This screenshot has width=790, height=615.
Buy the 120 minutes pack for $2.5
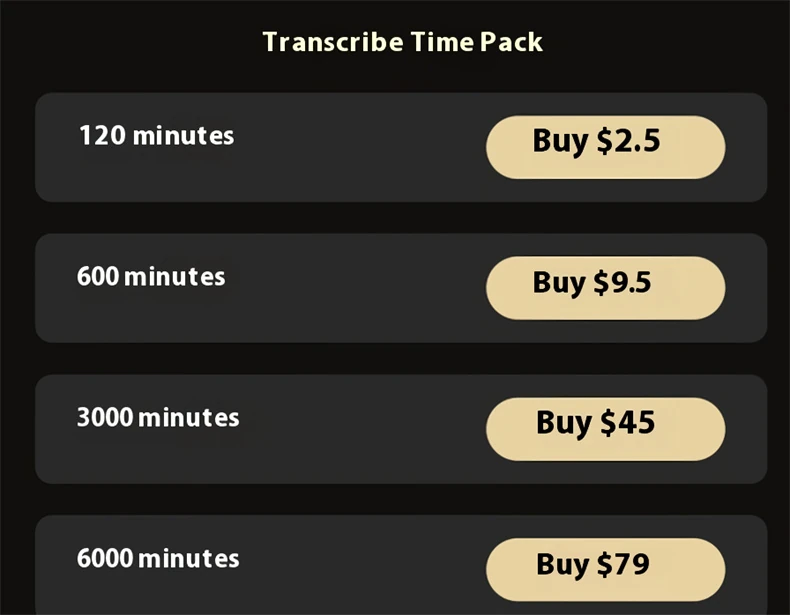pos(606,147)
